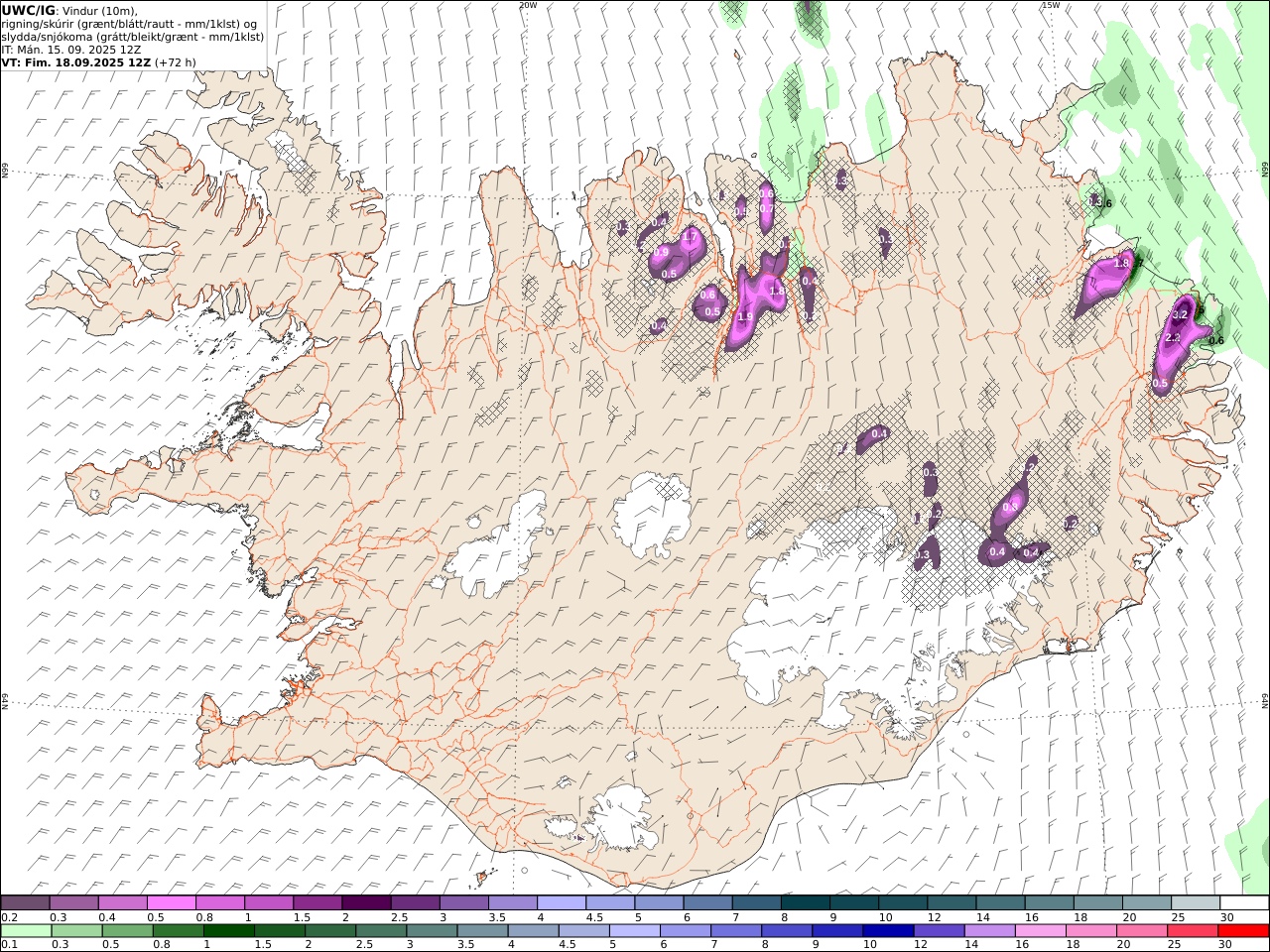
Task: Select upper scale lavender 4–4.5 swatch
Action: point(562,903)
